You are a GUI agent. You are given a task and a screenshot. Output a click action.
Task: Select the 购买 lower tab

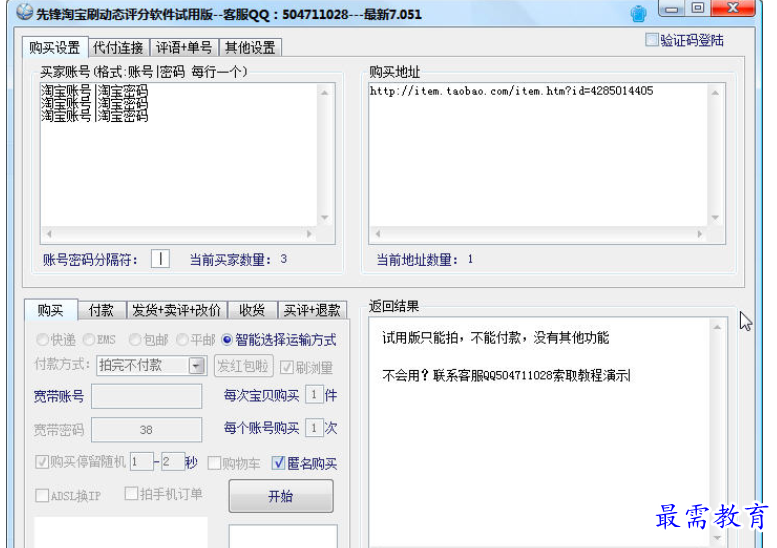coord(51,310)
